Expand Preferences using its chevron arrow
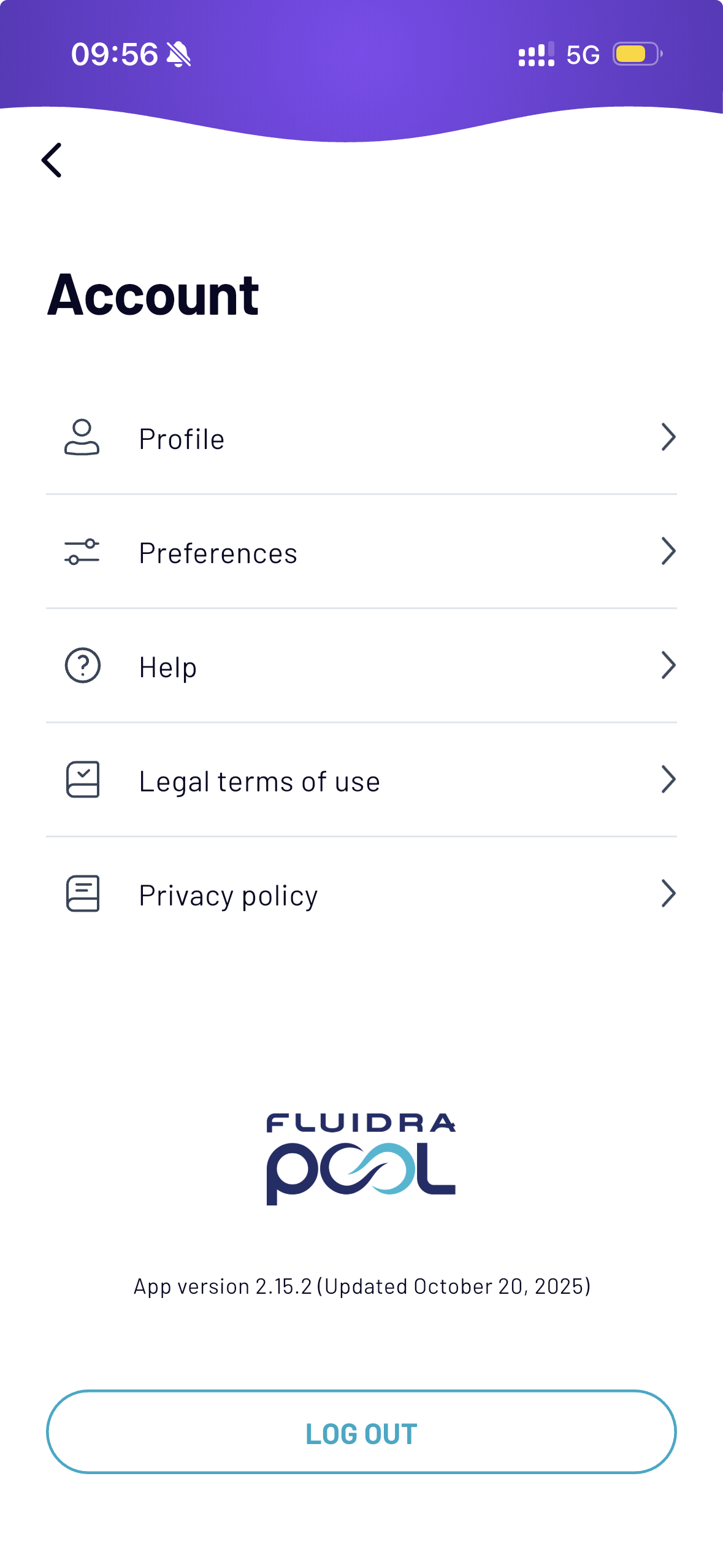 click(668, 551)
